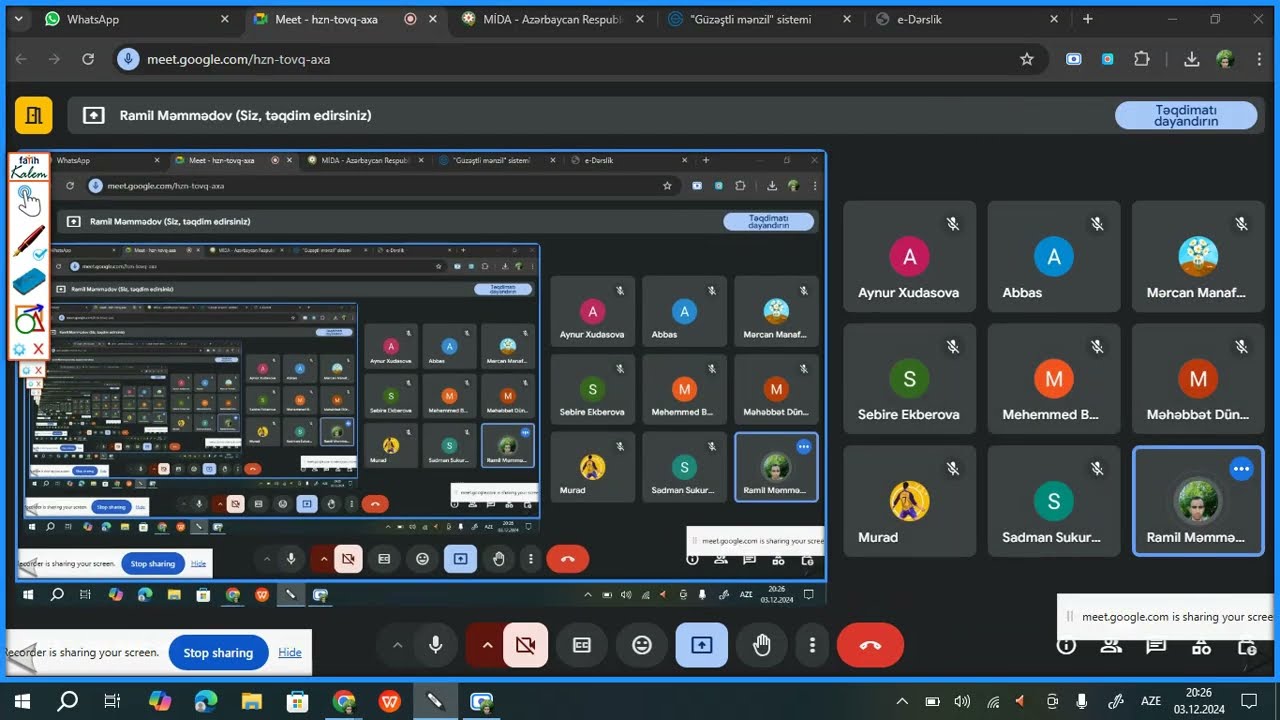This screenshot has height=720, width=1280.
Task: Click the Hide link next to large Stop sharing
Action: click(x=290, y=653)
